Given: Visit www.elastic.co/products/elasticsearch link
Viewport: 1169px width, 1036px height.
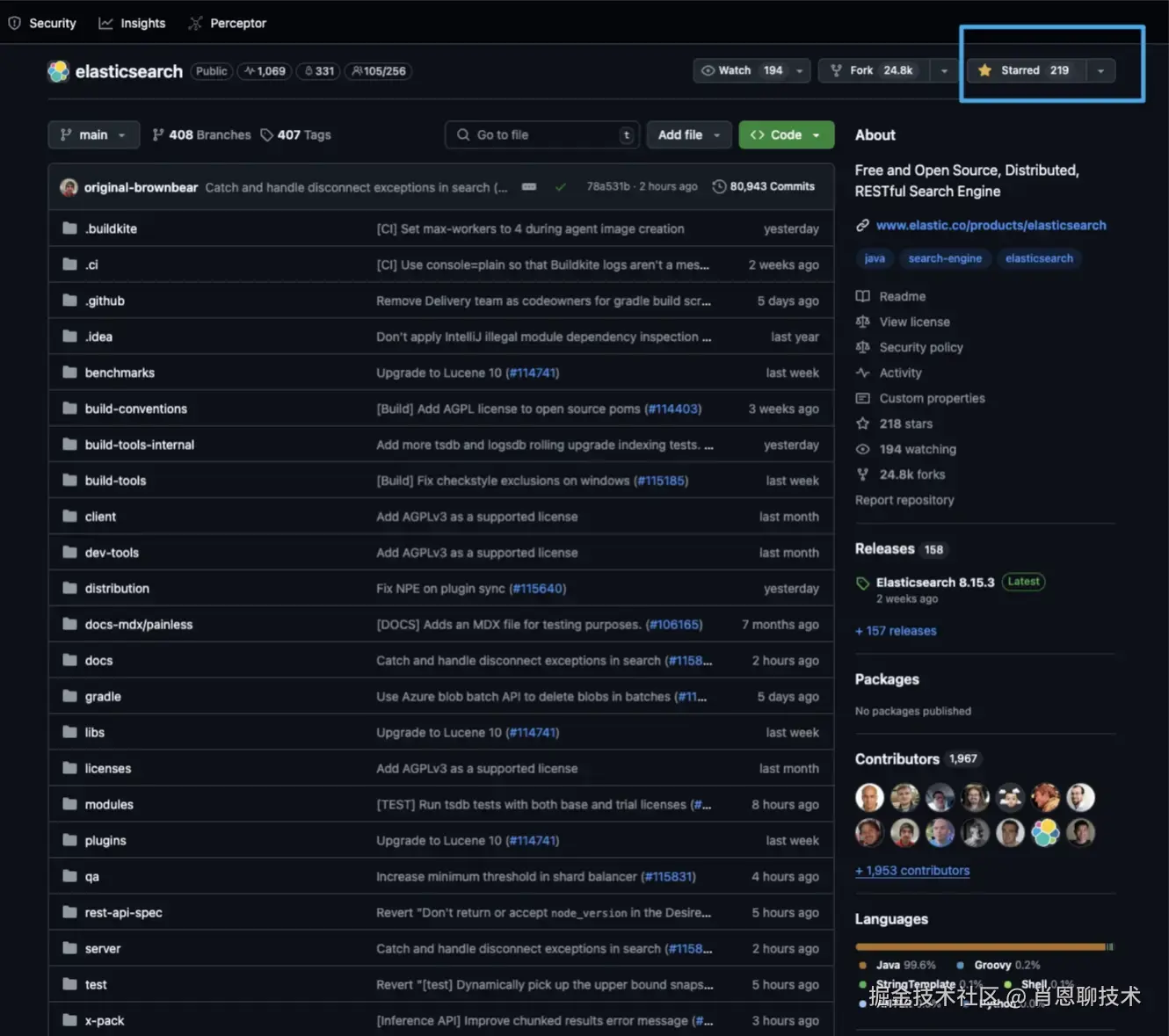Looking at the screenshot, I should [x=991, y=225].
